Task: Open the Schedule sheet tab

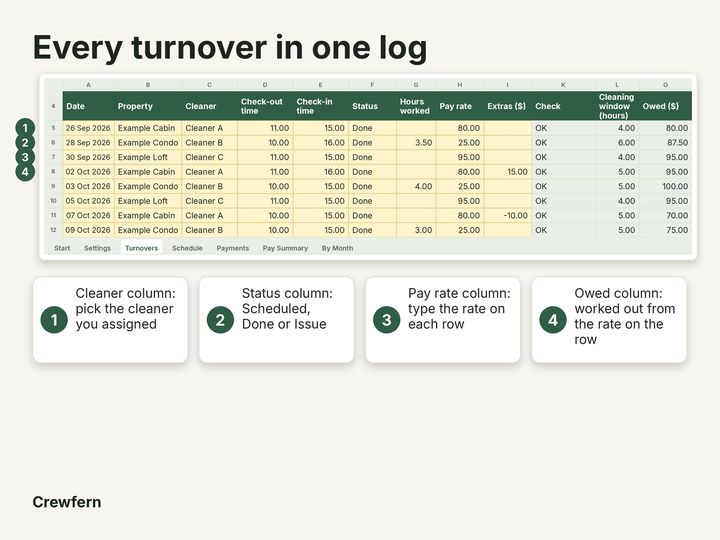Action: [187, 248]
